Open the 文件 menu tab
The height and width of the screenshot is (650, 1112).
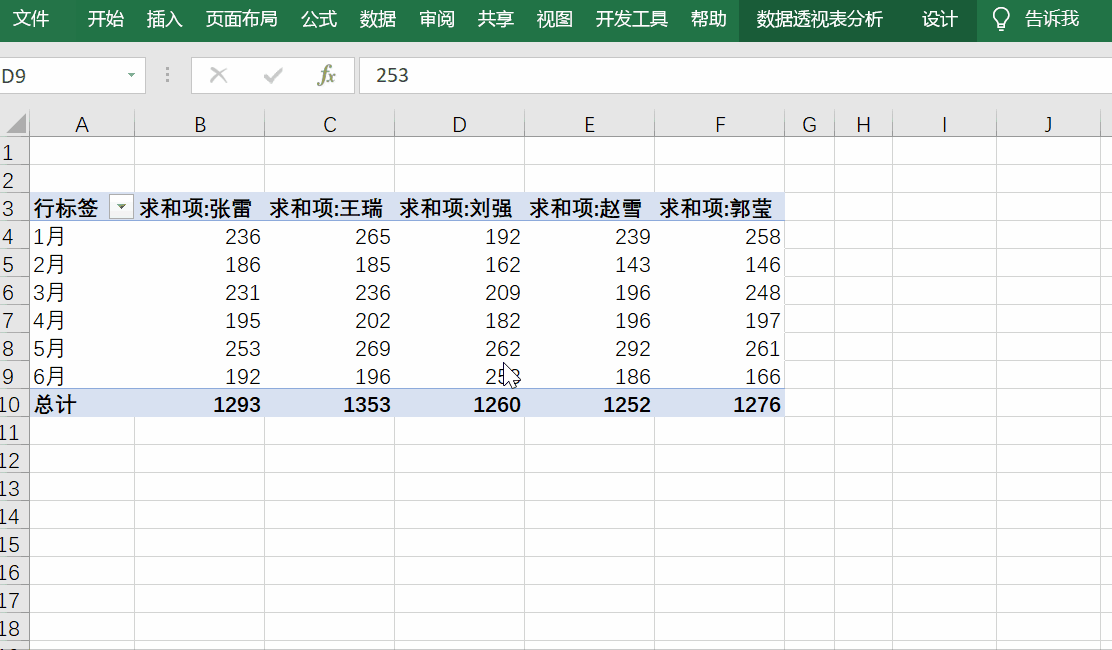(x=30, y=19)
